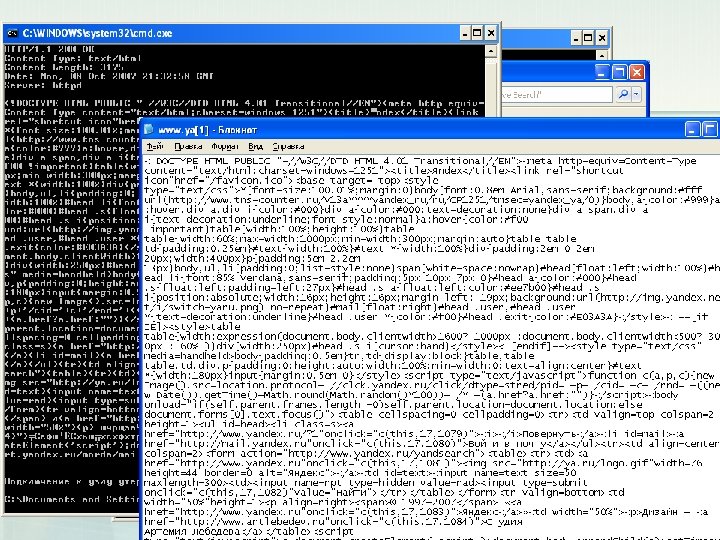The image size is (720, 540).
Task: Click the scroll-up arrow in the rear cmd window
Action: click(x=602, y=55)
